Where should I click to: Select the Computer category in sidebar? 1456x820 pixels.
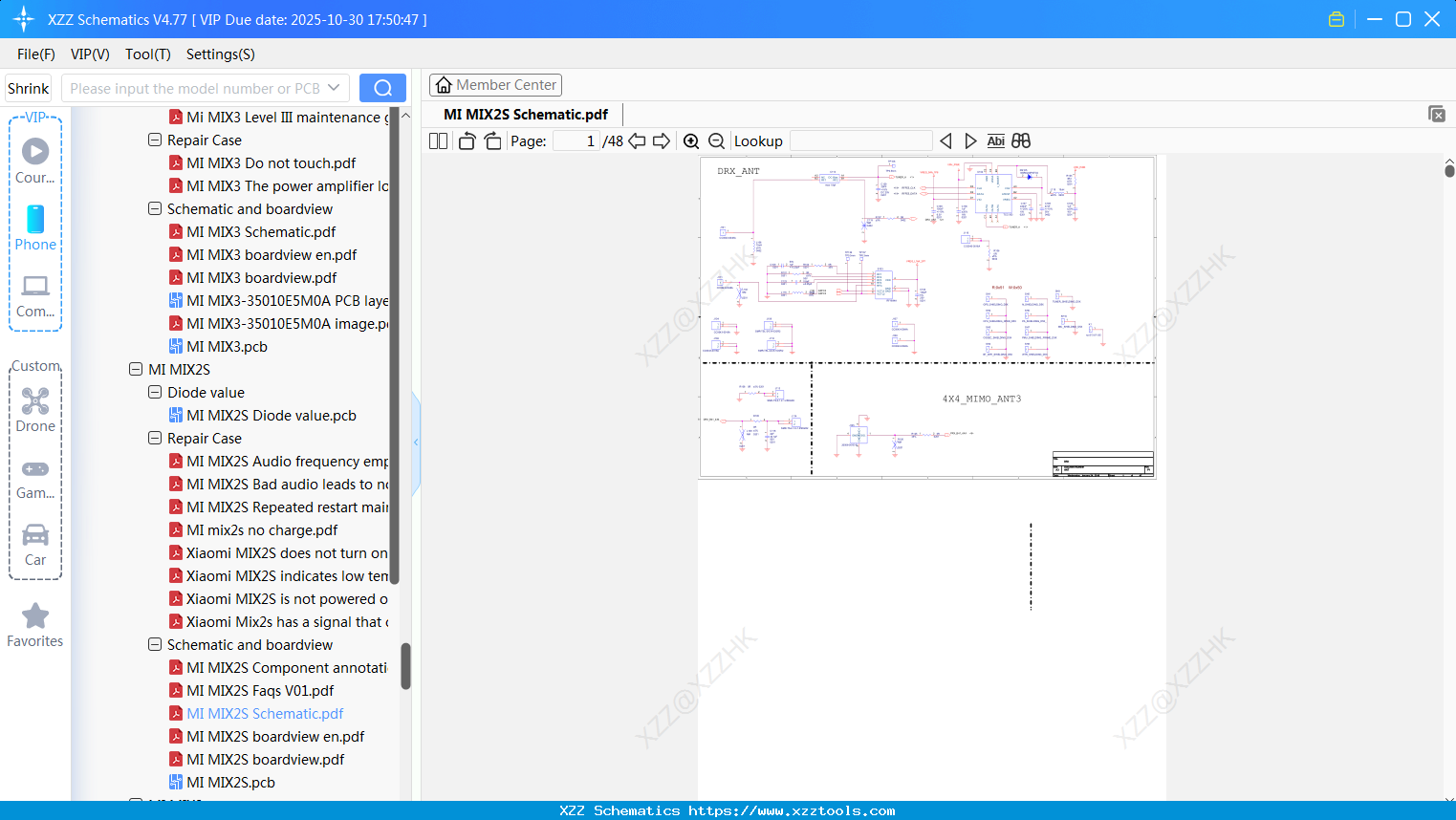tap(35, 295)
